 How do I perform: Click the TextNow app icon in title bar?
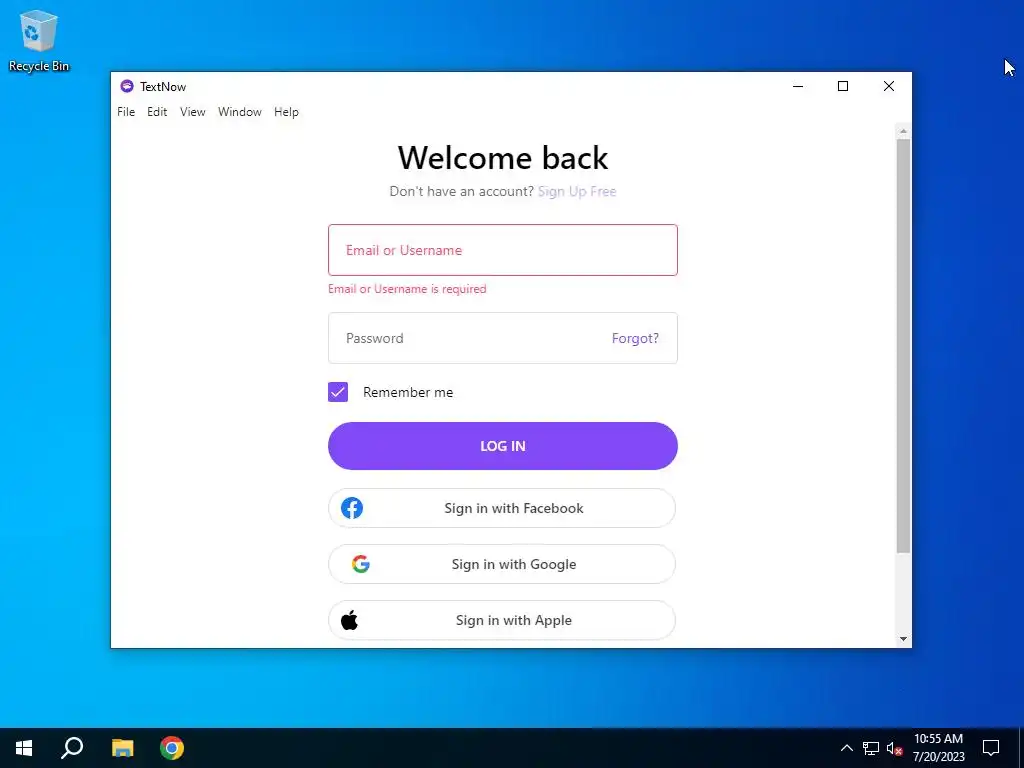[127, 86]
